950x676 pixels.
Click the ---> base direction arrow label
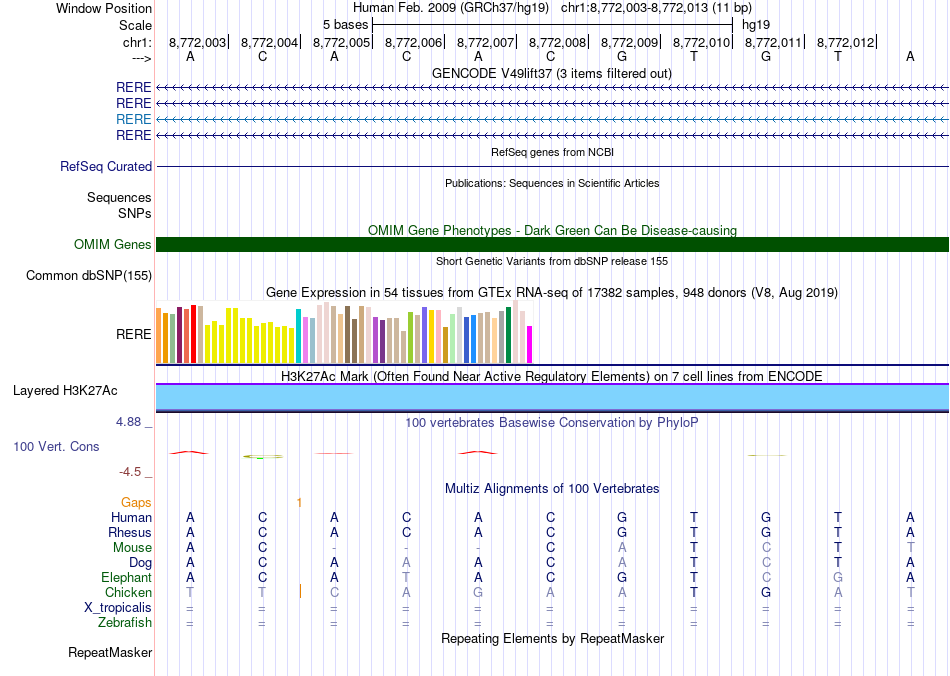coord(141,58)
